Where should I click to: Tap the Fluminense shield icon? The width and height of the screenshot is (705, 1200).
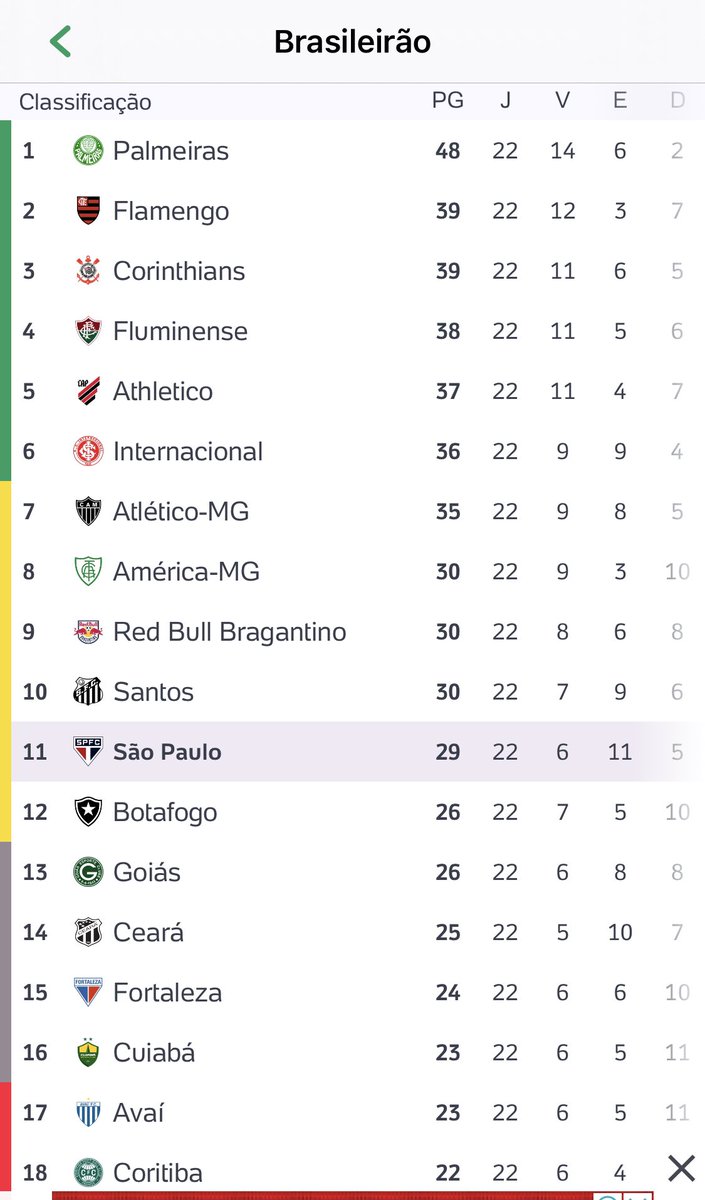(88, 331)
